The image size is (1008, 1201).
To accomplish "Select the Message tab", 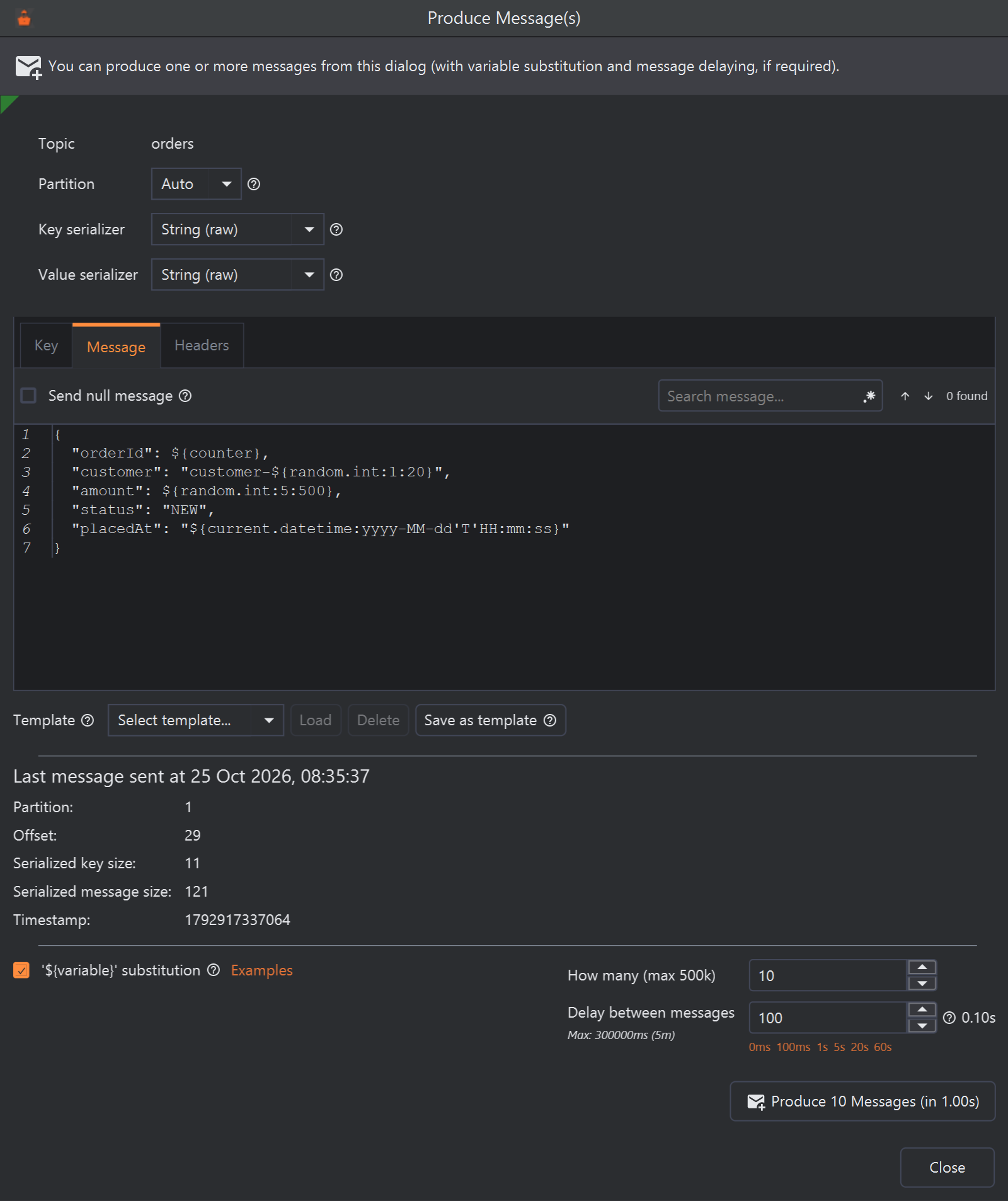I will coord(116,347).
